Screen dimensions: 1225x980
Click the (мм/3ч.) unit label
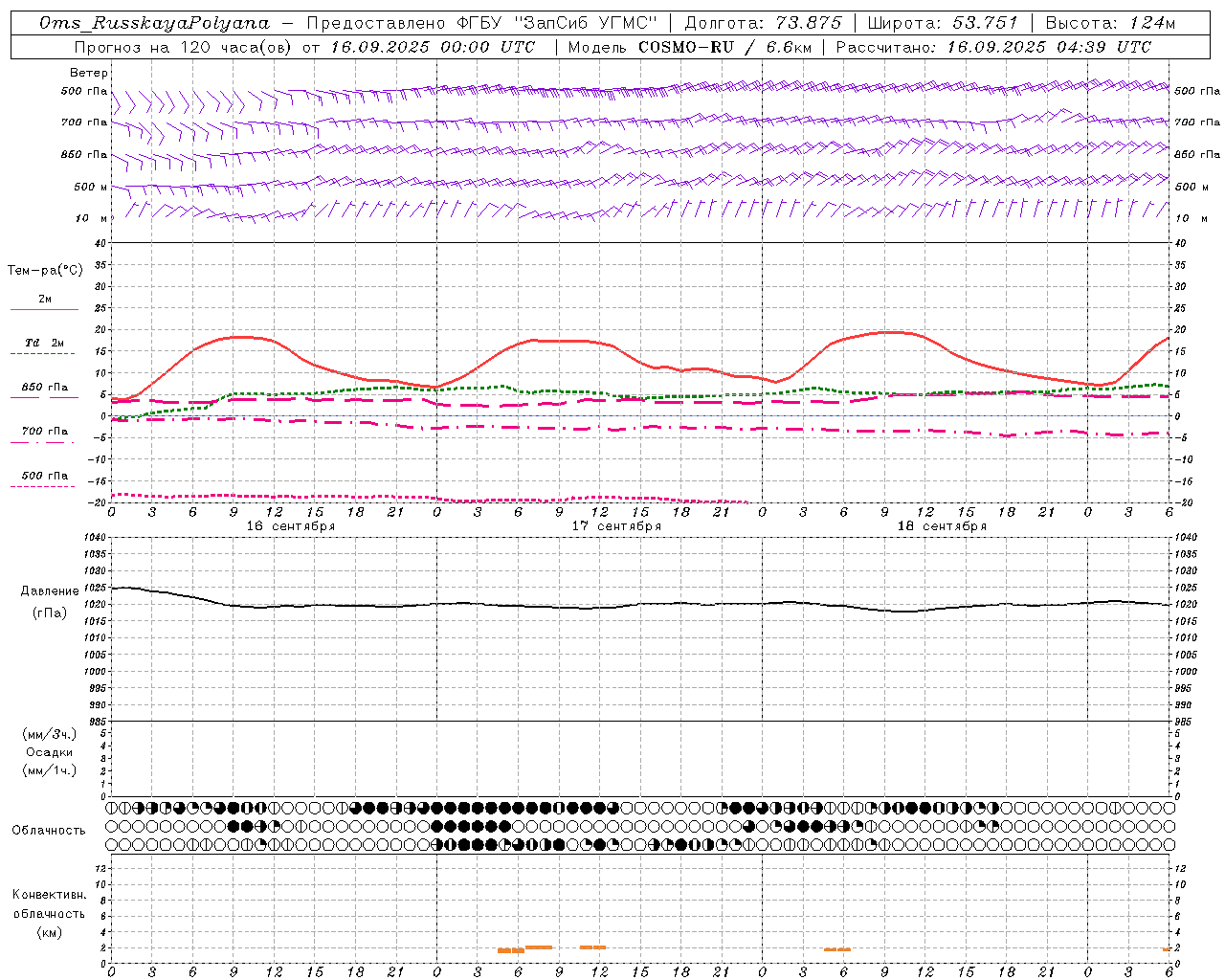click(x=50, y=734)
